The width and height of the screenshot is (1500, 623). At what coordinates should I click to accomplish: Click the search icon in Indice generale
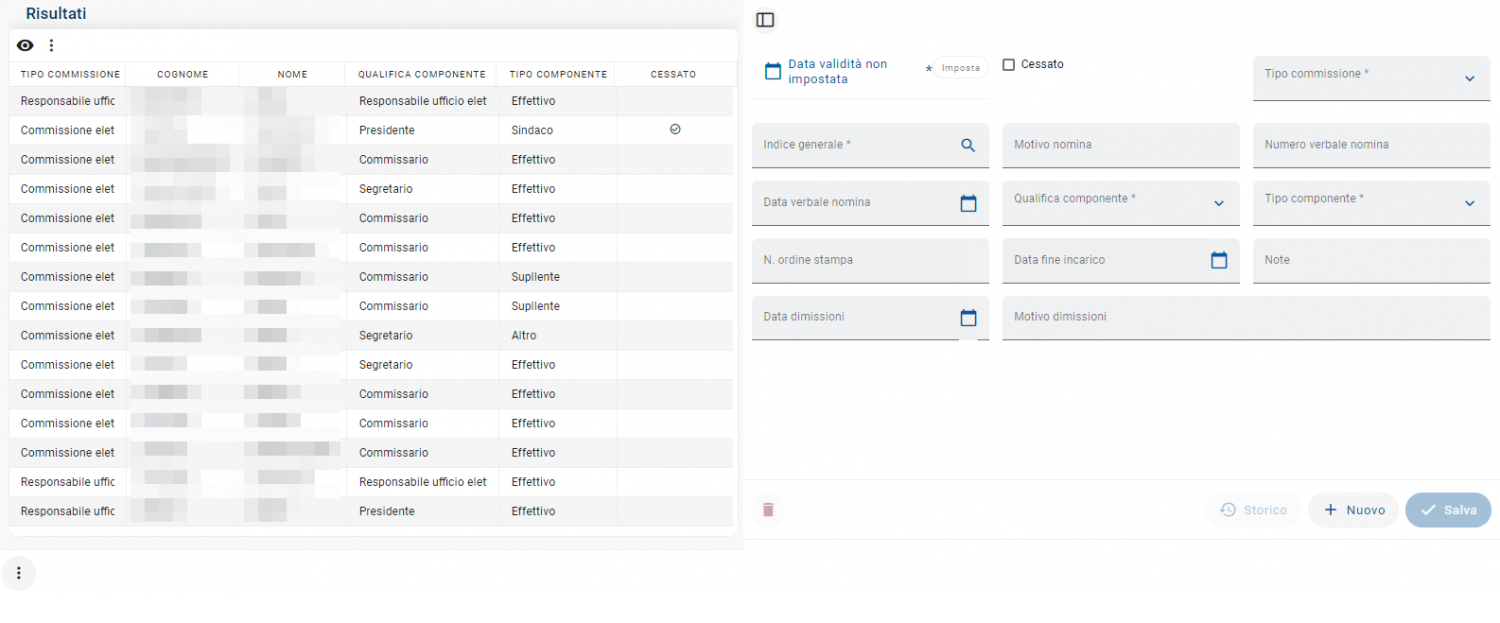[x=967, y=145]
